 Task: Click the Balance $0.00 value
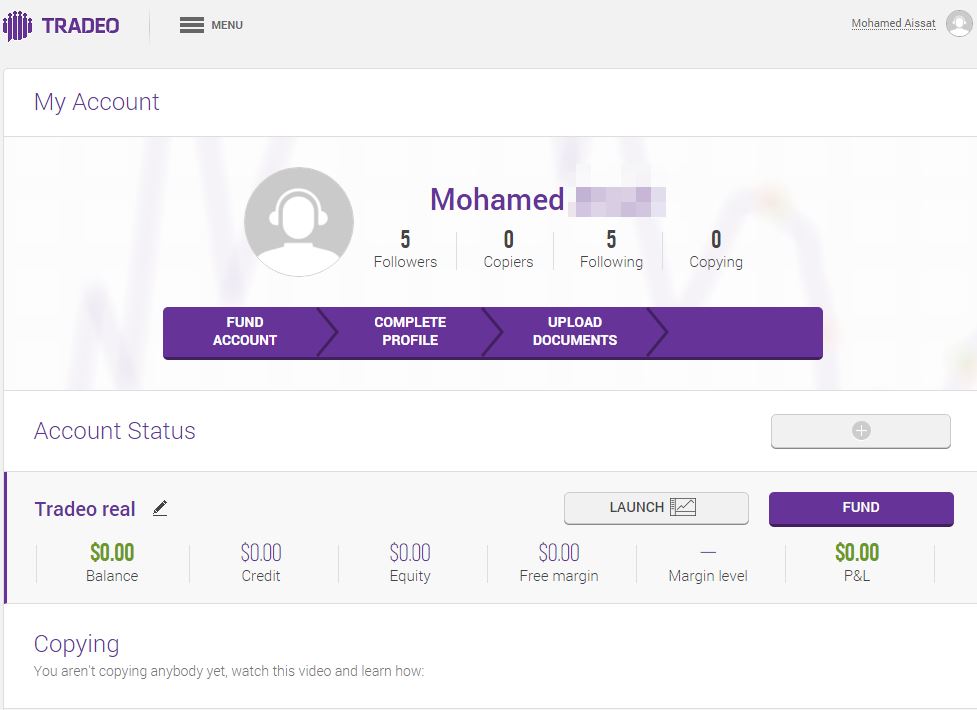point(112,552)
